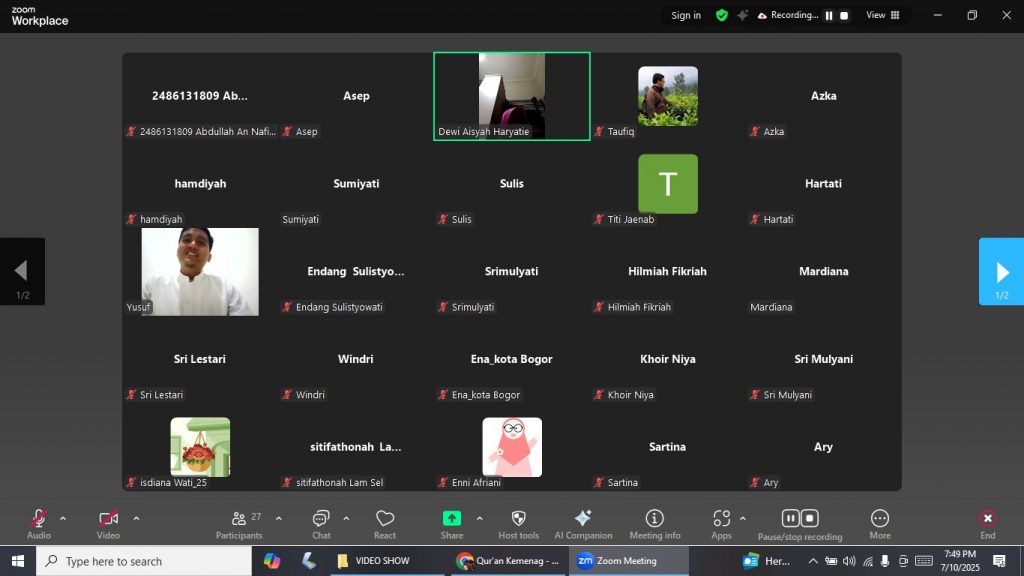This screenshot has width=1024, height=576.
Task: Expand video options arrow next to Video
Action: click(136, 518)
